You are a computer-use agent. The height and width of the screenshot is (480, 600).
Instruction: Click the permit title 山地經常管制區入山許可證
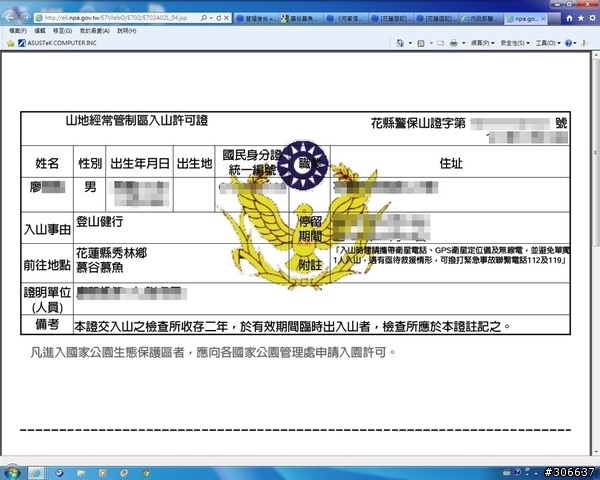pyautogui.click(x=137, y=121)
